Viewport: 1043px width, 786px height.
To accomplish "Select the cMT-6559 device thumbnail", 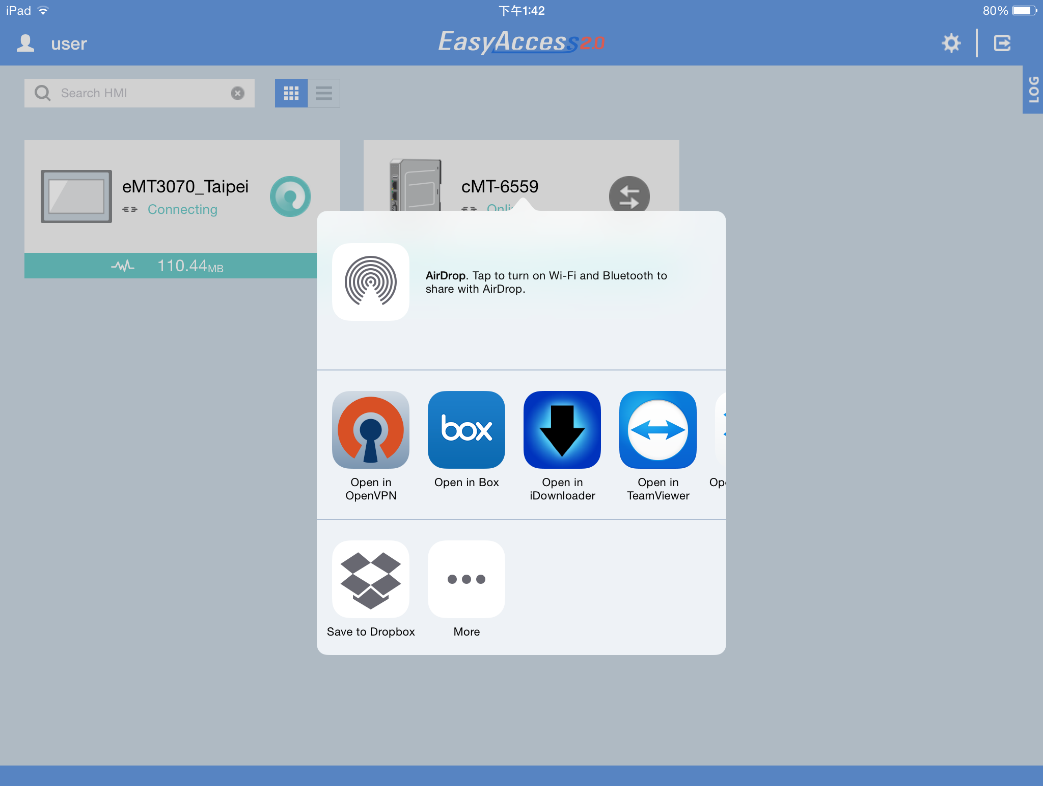I will (416, 185).
